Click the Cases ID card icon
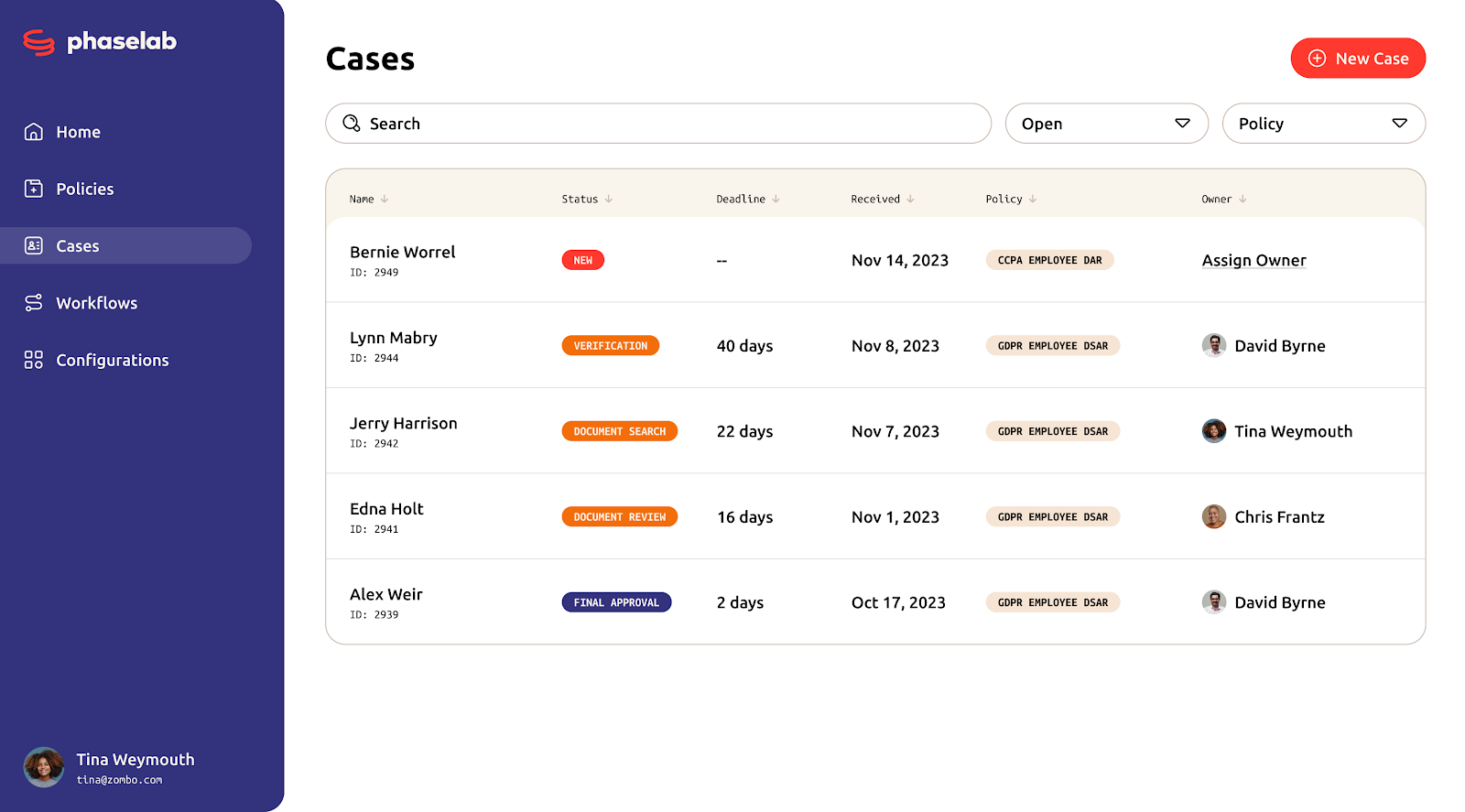The image size is (1465, 812). coord(34,245)
